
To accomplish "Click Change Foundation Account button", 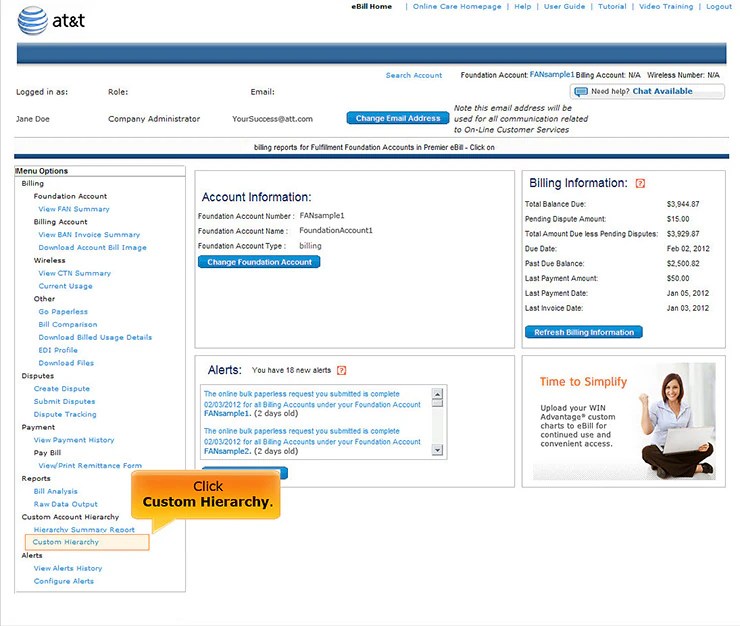I will click(259, 262).
